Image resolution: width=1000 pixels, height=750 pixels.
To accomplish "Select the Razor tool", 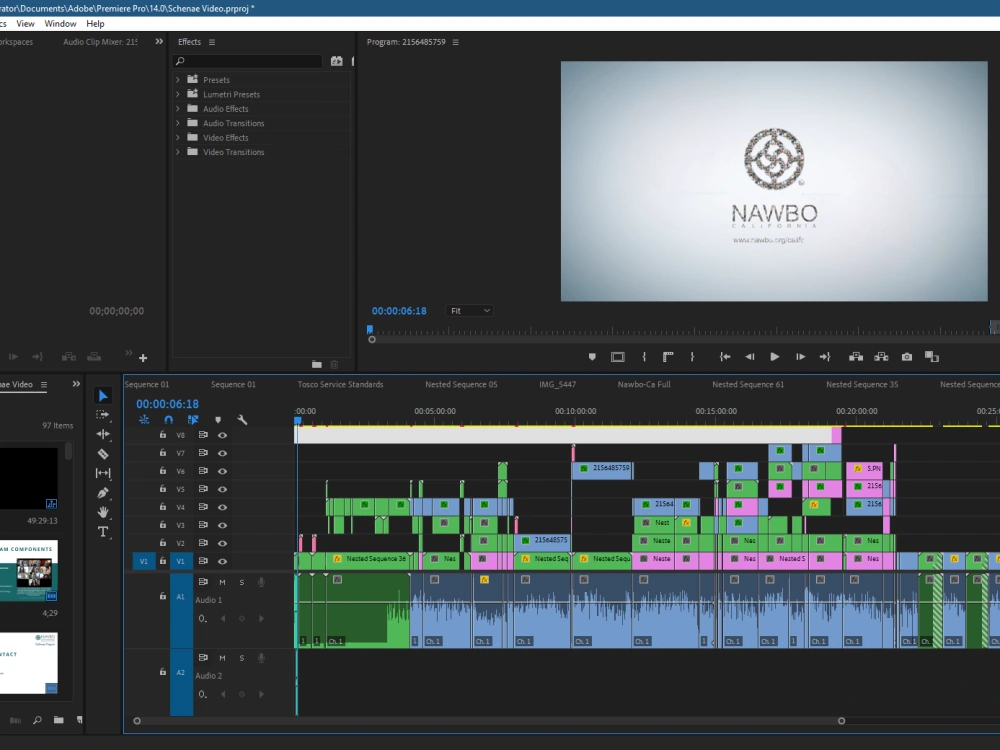I will tap(103, 454).
